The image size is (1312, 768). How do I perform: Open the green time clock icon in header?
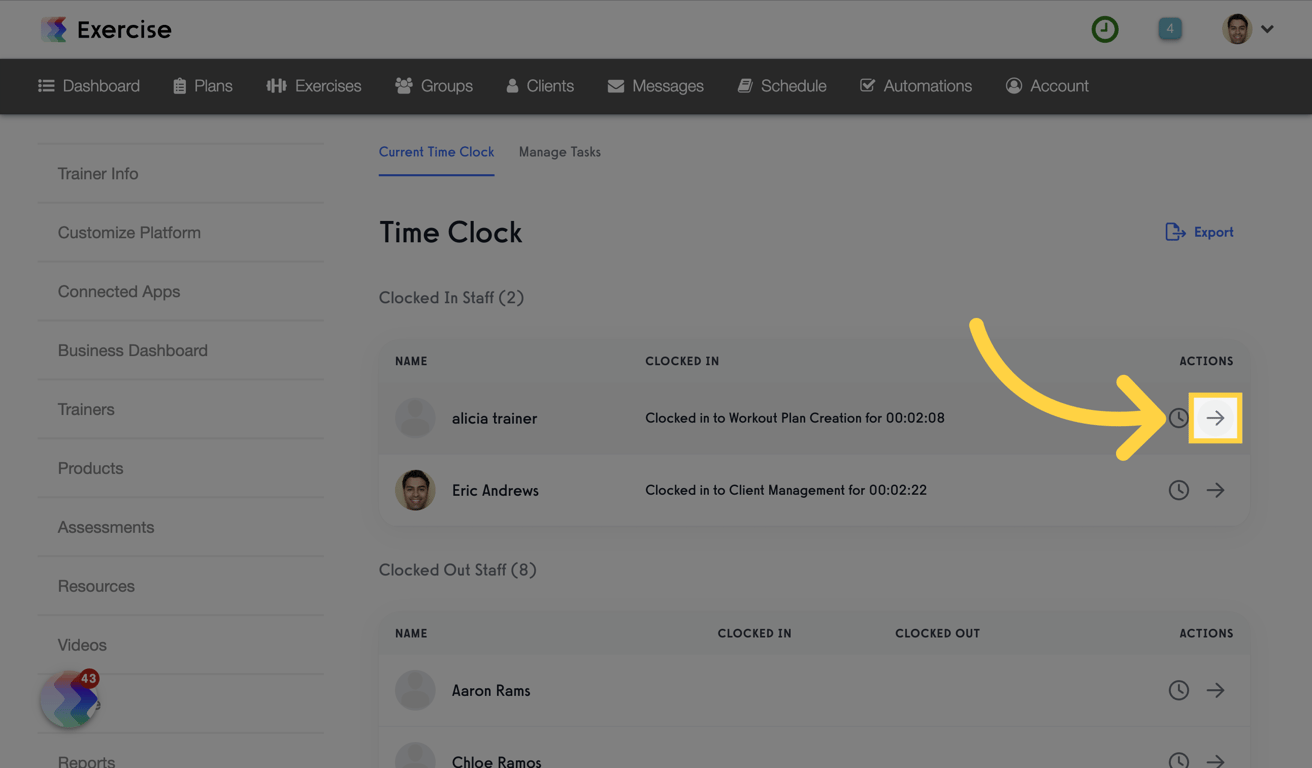(x=1104, y=29)
